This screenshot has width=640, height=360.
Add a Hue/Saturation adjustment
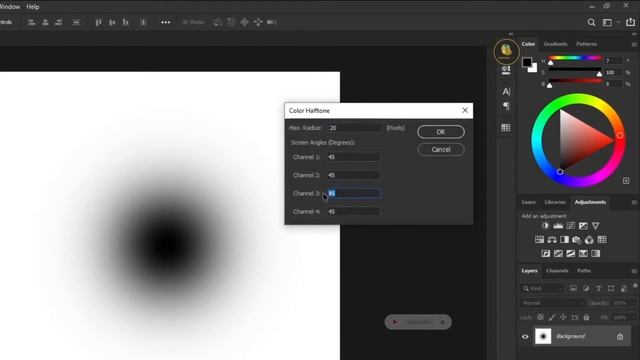pyautogui.click(x=539, y=240)
